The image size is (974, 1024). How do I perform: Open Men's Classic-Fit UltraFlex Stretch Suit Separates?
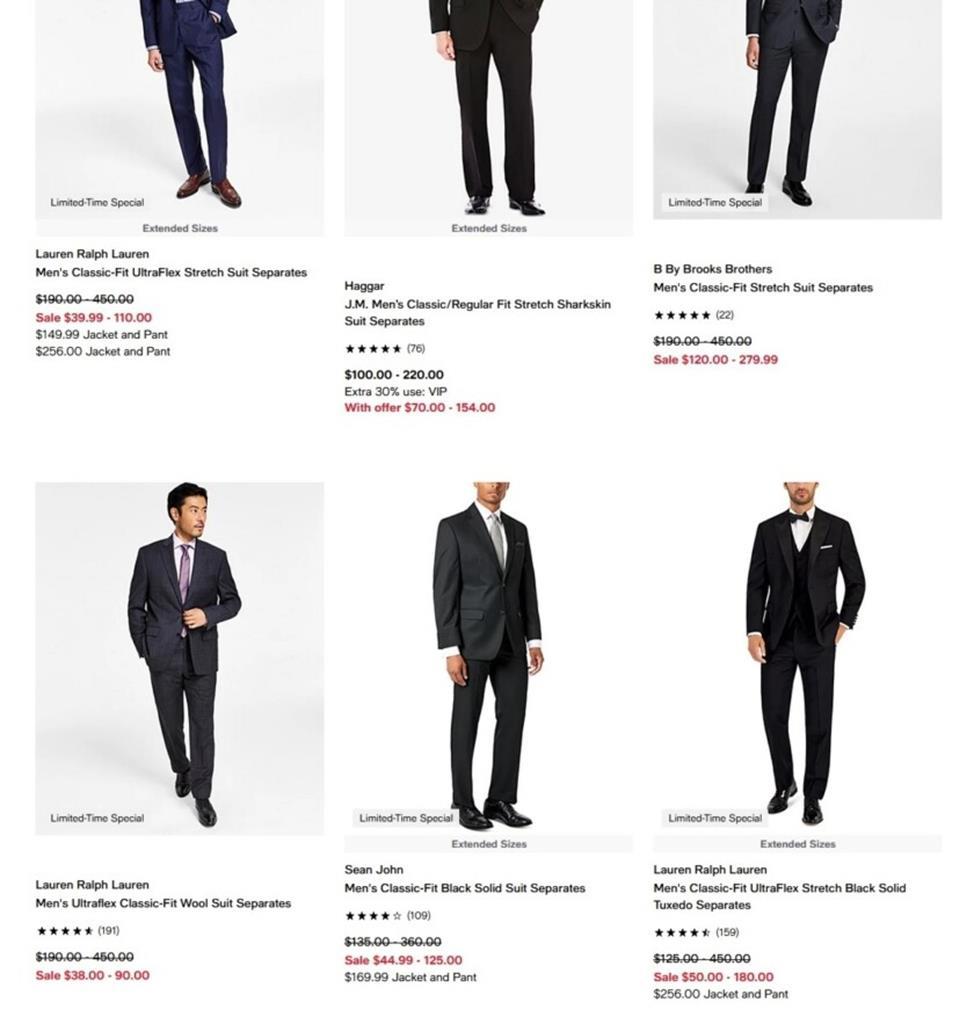pos(171,272)
